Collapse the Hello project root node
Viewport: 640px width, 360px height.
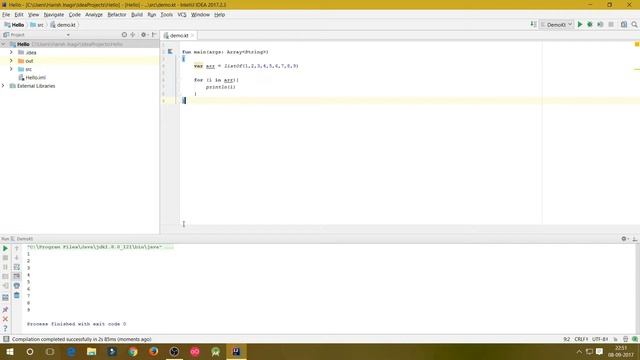tap(4, 44)
